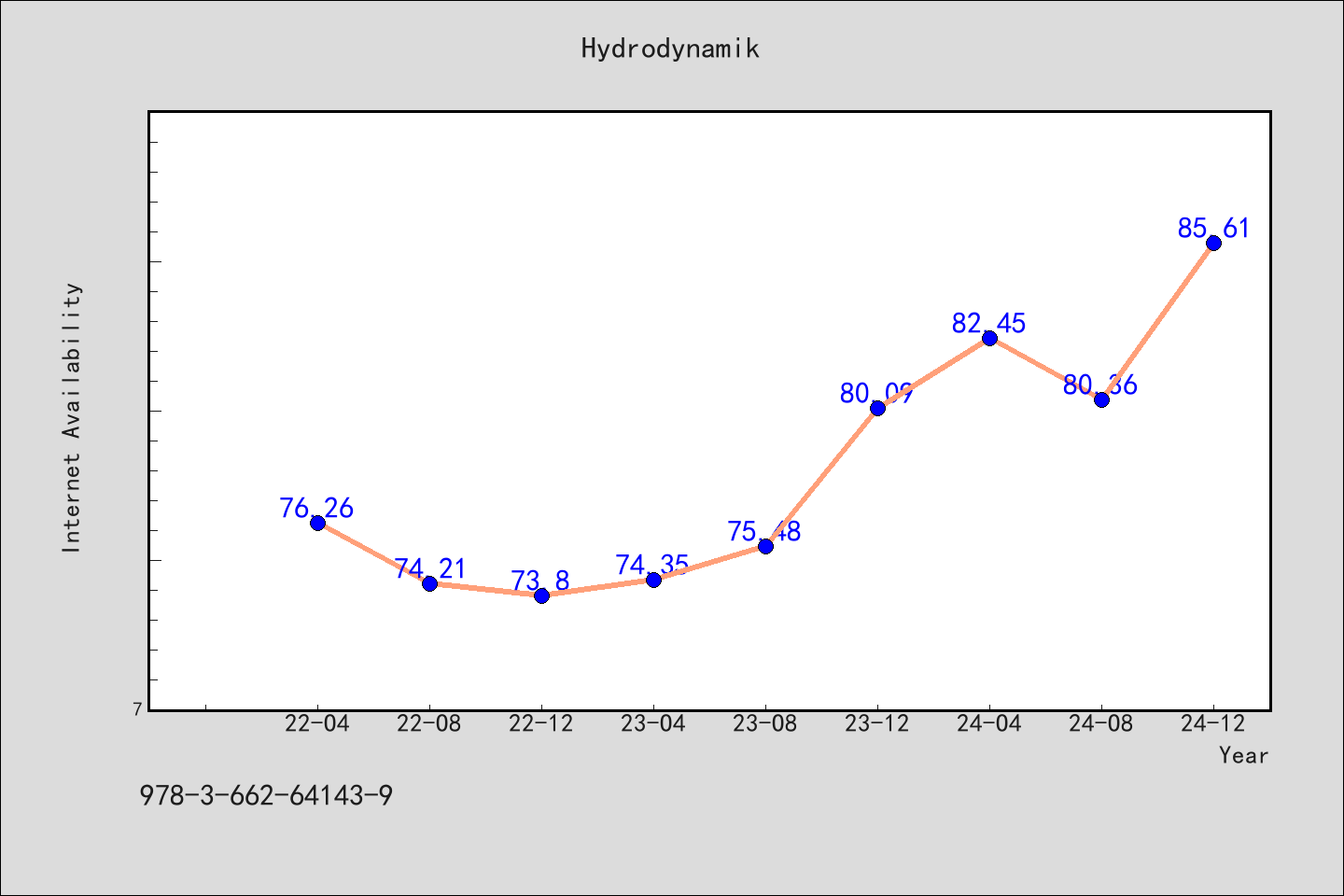Screen dimensions: 1344x896
Task: Click the line segment between 24-08 and 24-12
Action: [x=1157, y=321]
